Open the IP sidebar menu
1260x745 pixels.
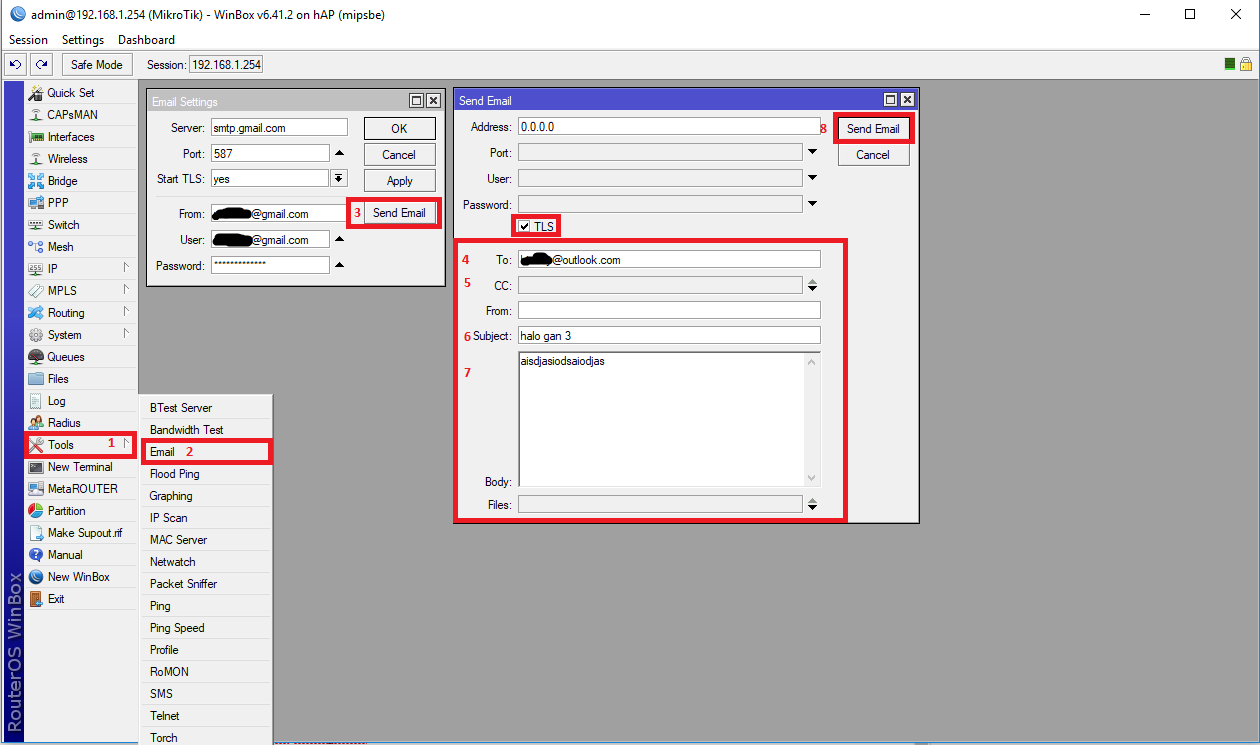pos(80,269)
